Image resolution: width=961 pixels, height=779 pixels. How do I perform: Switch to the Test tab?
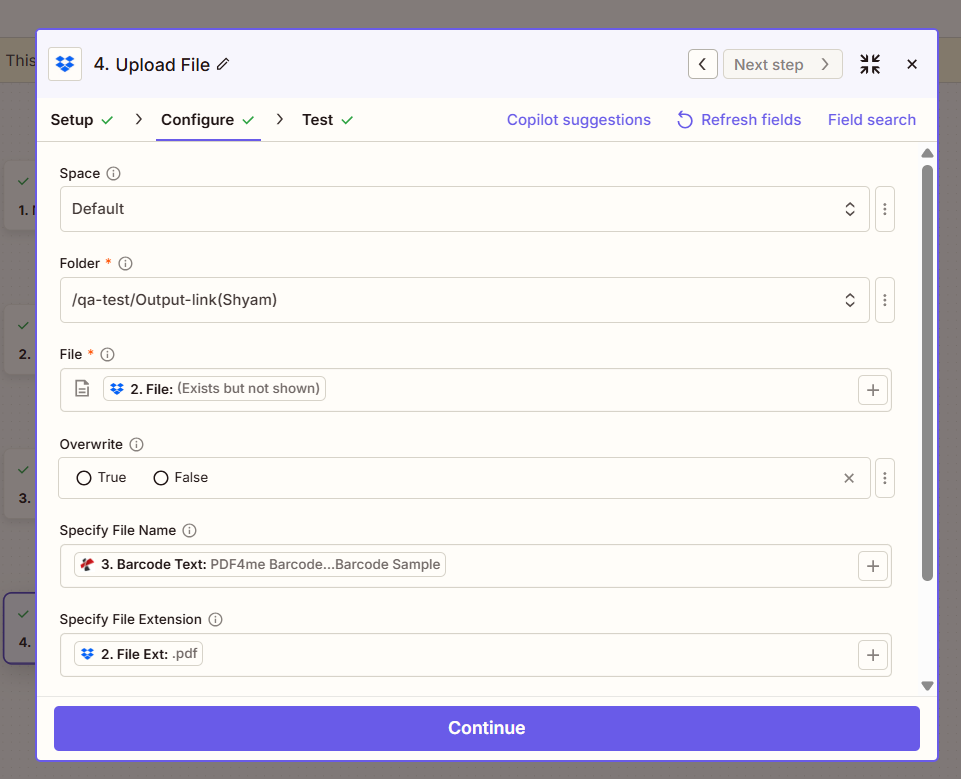tap(317, 120)
